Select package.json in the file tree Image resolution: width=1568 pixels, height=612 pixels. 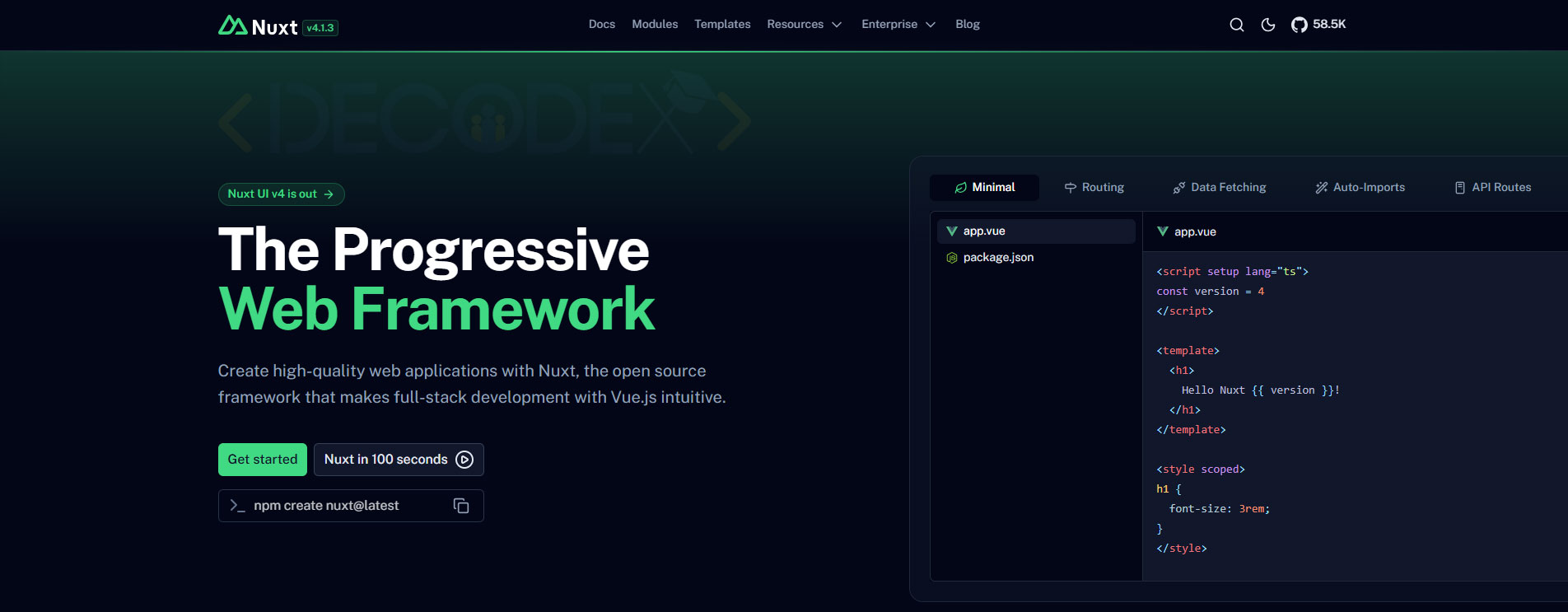tap(998, 258)
